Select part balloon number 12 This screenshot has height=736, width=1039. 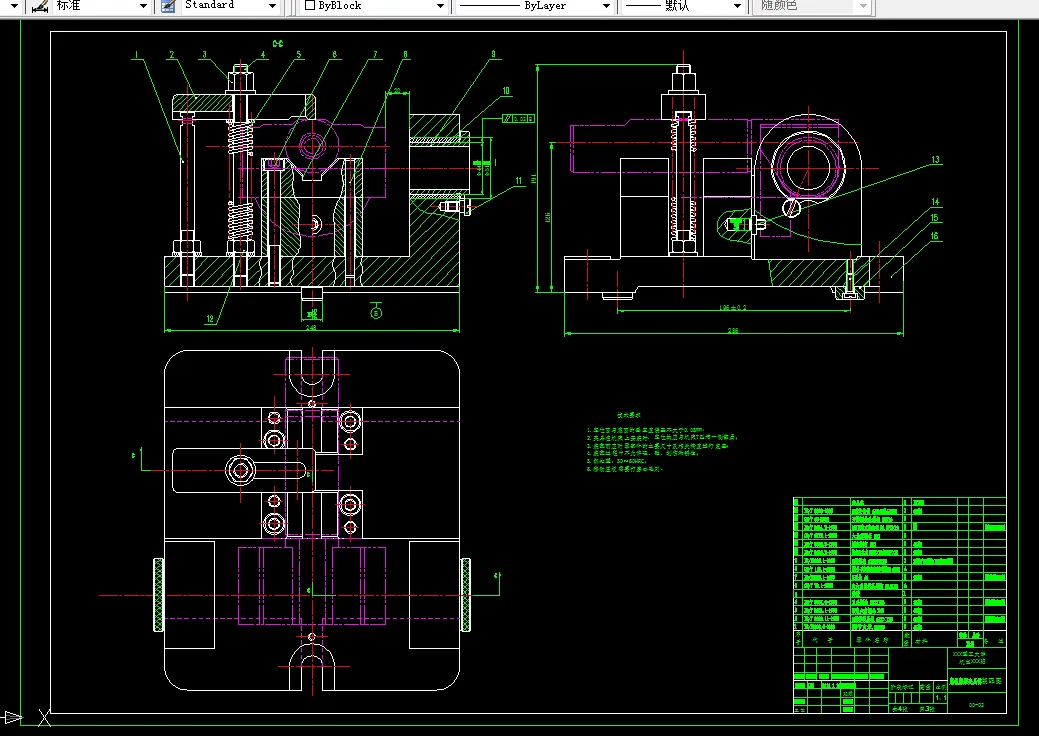(x=210, y=319)
